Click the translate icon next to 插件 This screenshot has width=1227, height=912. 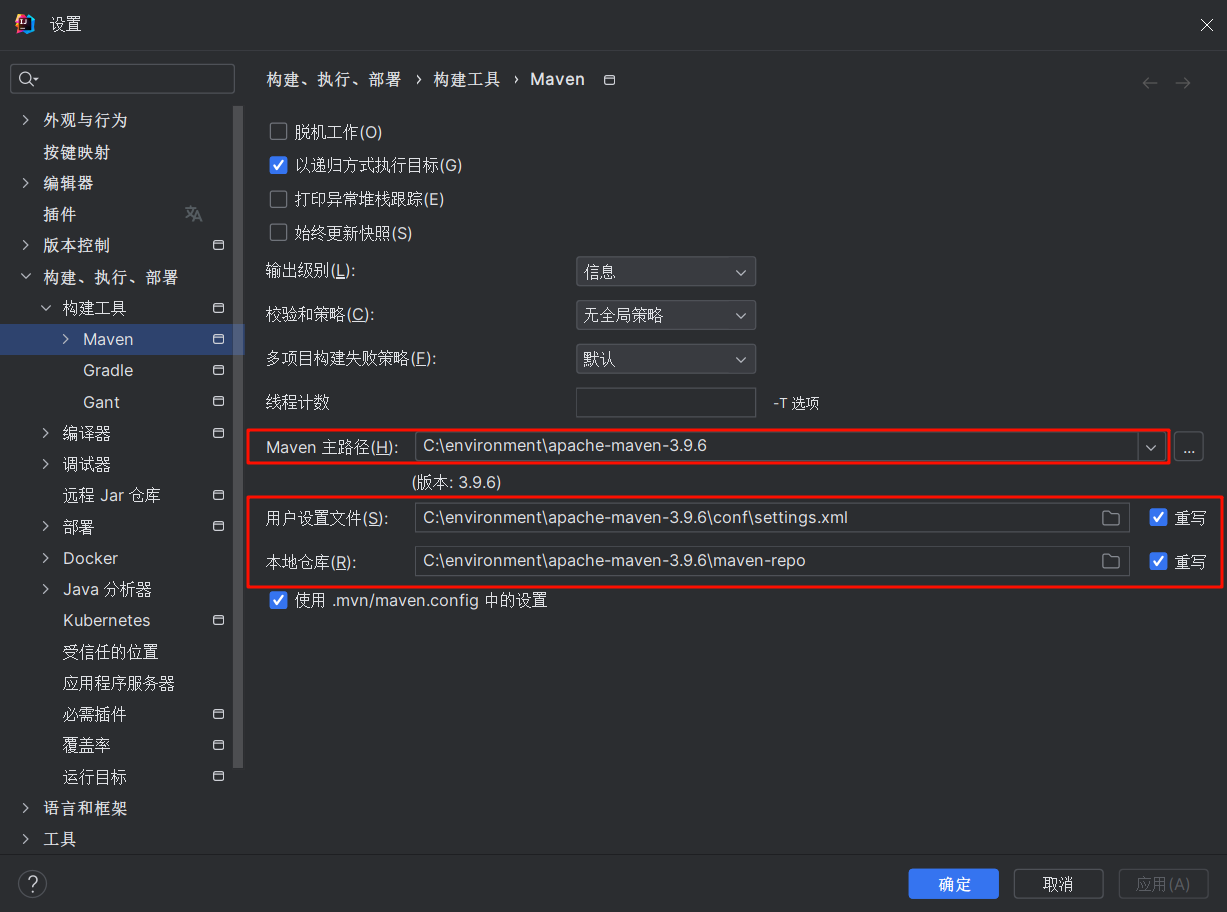tap(193, 214)
